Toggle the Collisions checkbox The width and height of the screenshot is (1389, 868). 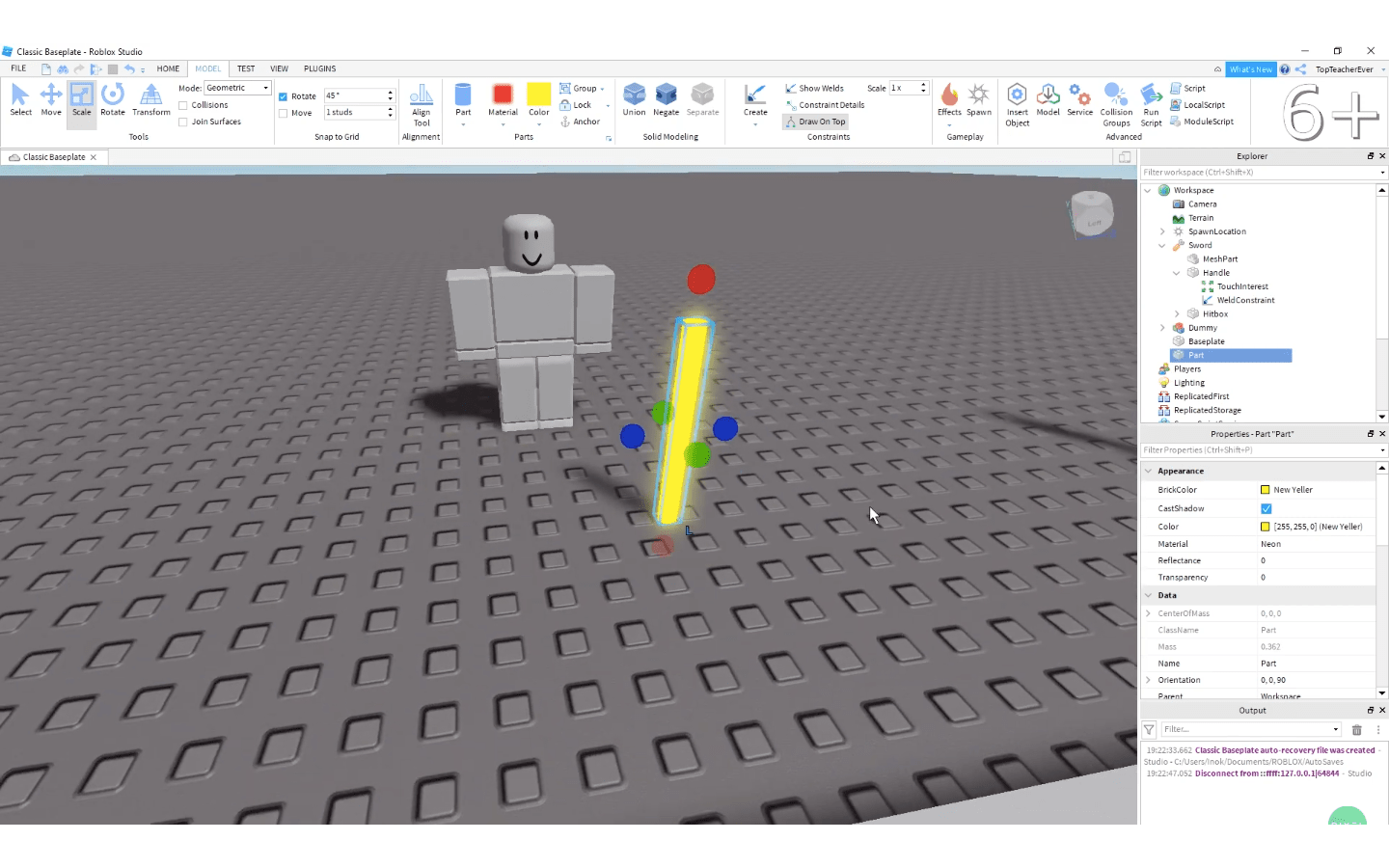point(183,105)
